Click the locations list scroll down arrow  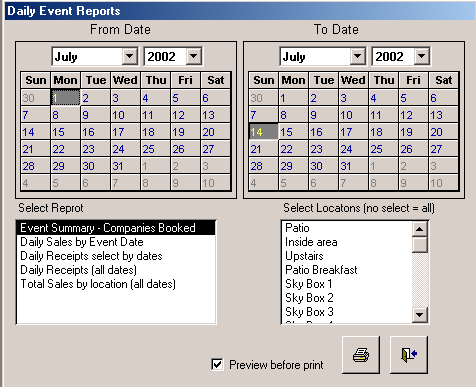tap(420, 315)
